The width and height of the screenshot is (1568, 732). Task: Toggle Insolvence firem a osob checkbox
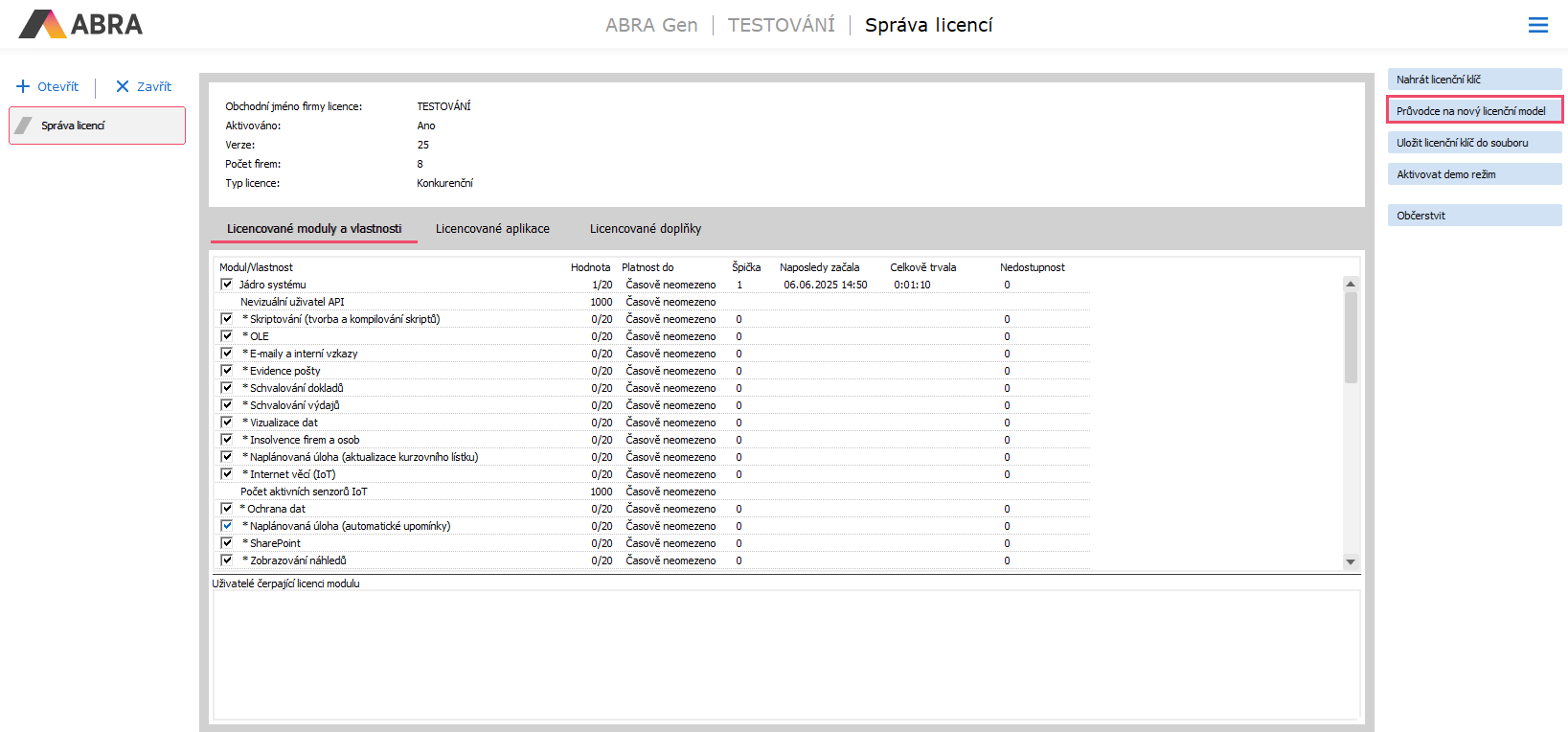click(227, 440)
